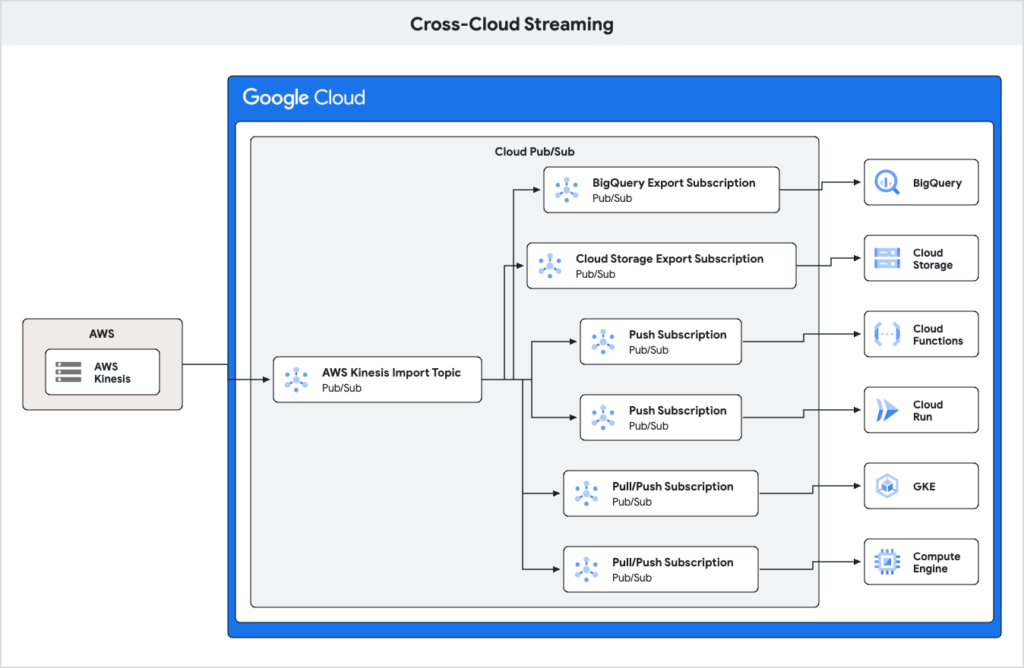
Task: Select the BigQuery Export Subscription Pub/Sub icon
Action: (567, 190)
